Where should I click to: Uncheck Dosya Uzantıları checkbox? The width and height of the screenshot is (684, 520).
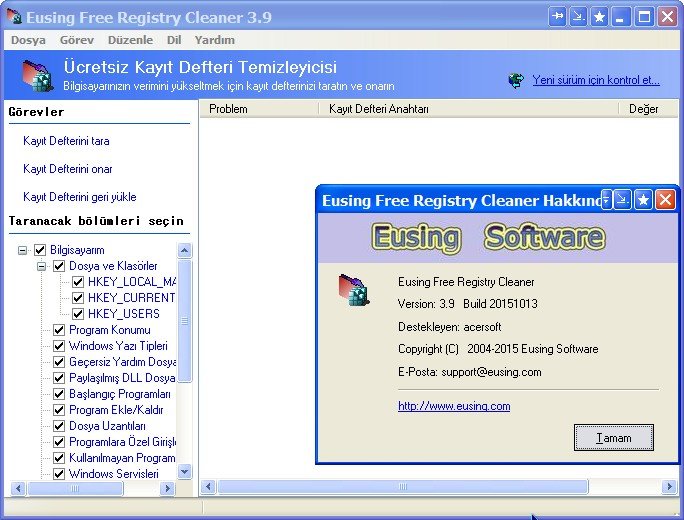tap(59, 426)
